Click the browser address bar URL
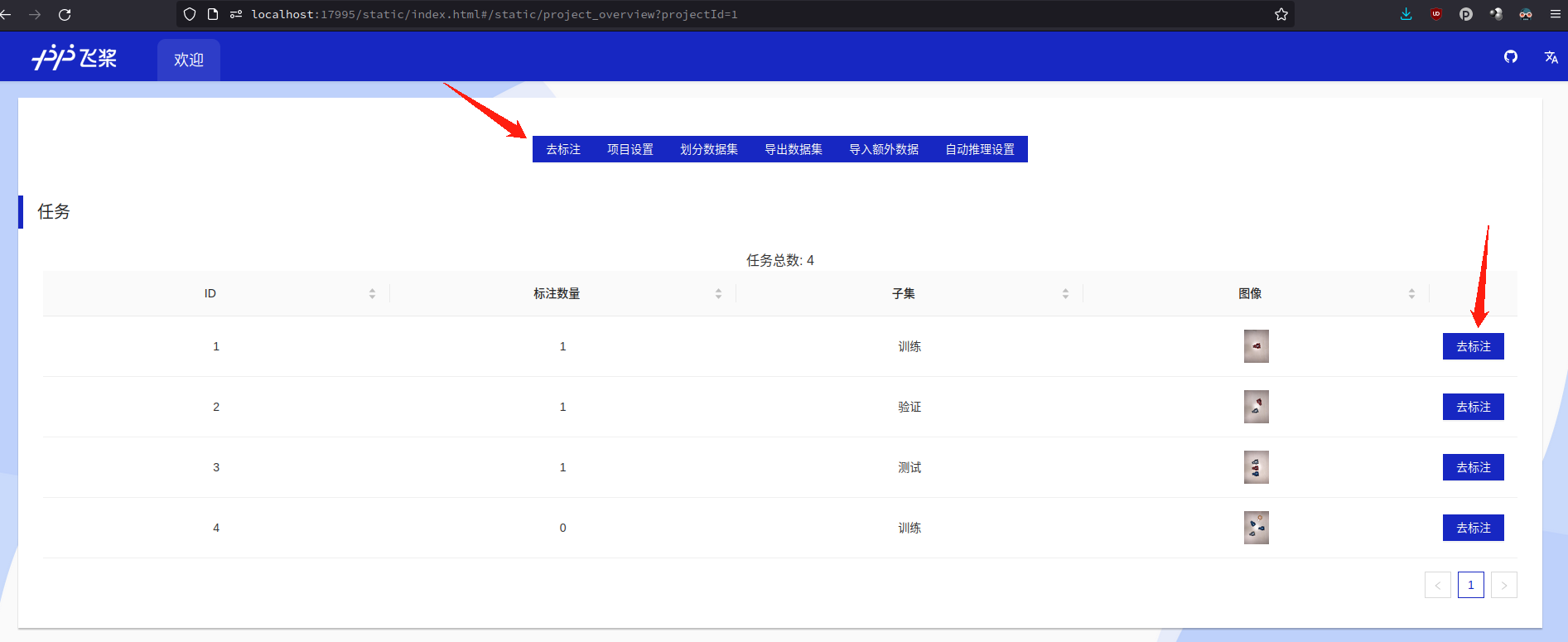The width and height of the screenshot is (1568, 642). pyautogui.click(x=495, y=14)
